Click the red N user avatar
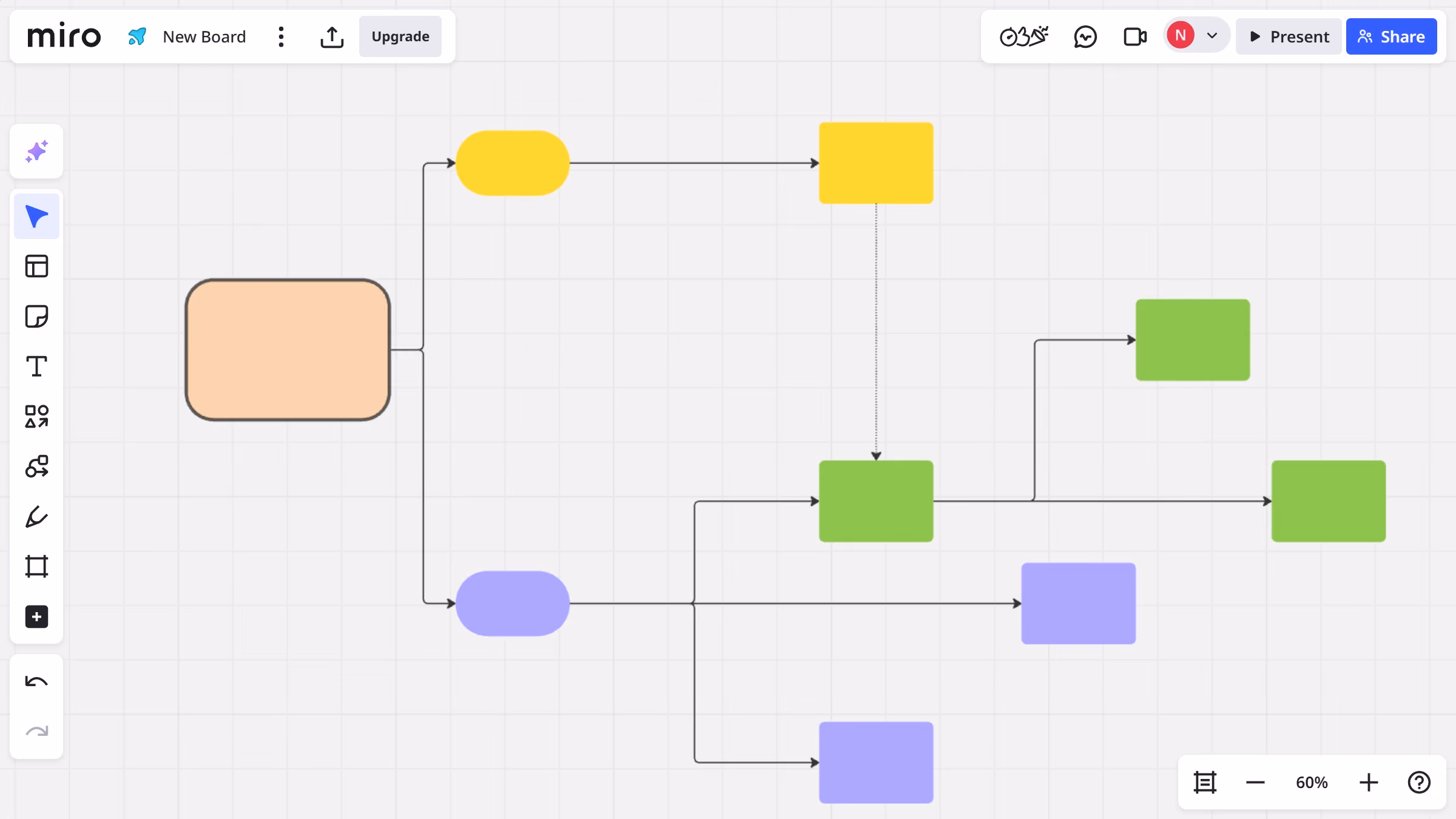 [x=1181, y=35]
